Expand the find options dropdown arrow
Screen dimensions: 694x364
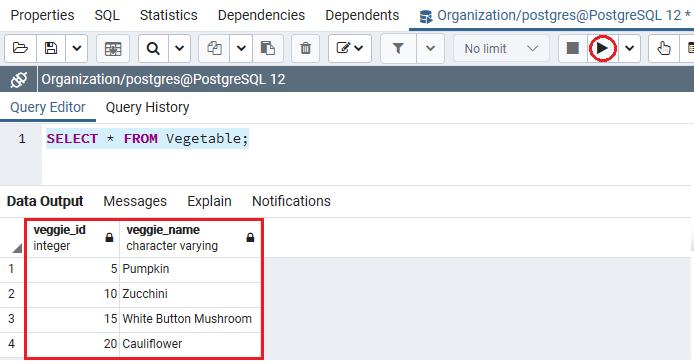tap(179, 48)
